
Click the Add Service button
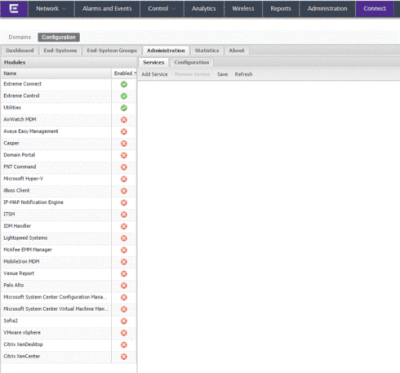[154, 74]
